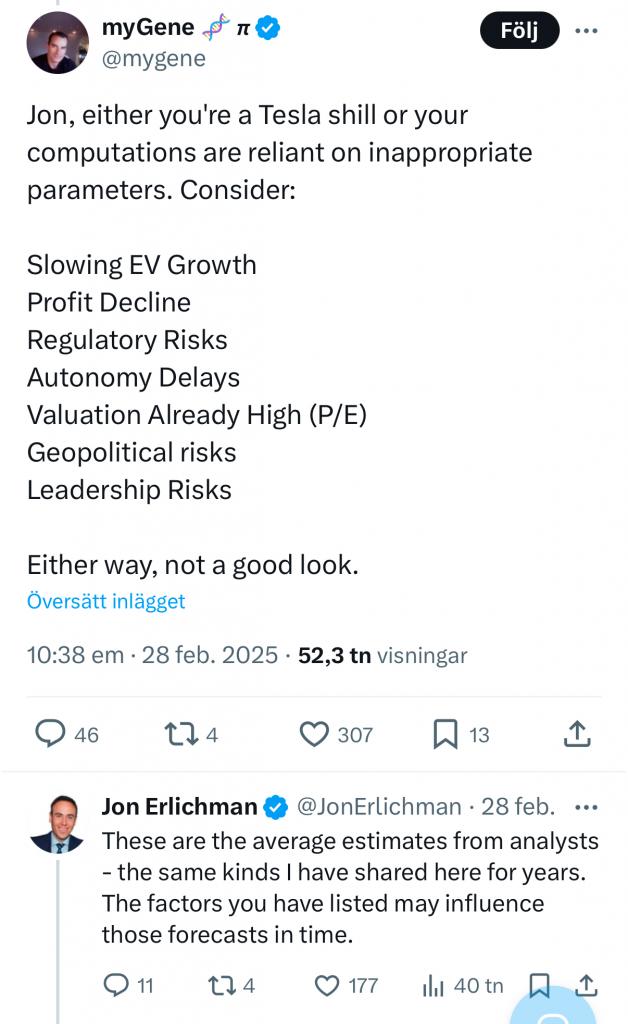Reply to Jon Erlichman's comment
The image size is (628, 1024).
pos(117,985)
